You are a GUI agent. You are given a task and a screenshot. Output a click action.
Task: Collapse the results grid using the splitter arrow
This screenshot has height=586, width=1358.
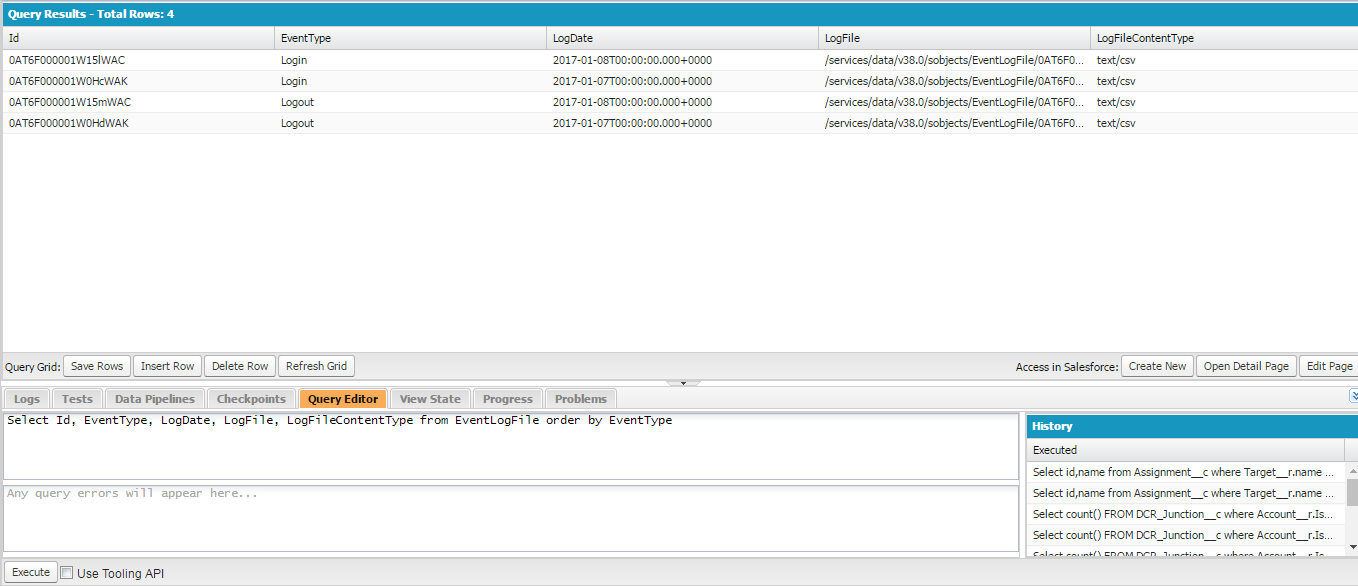click(684, 381)
